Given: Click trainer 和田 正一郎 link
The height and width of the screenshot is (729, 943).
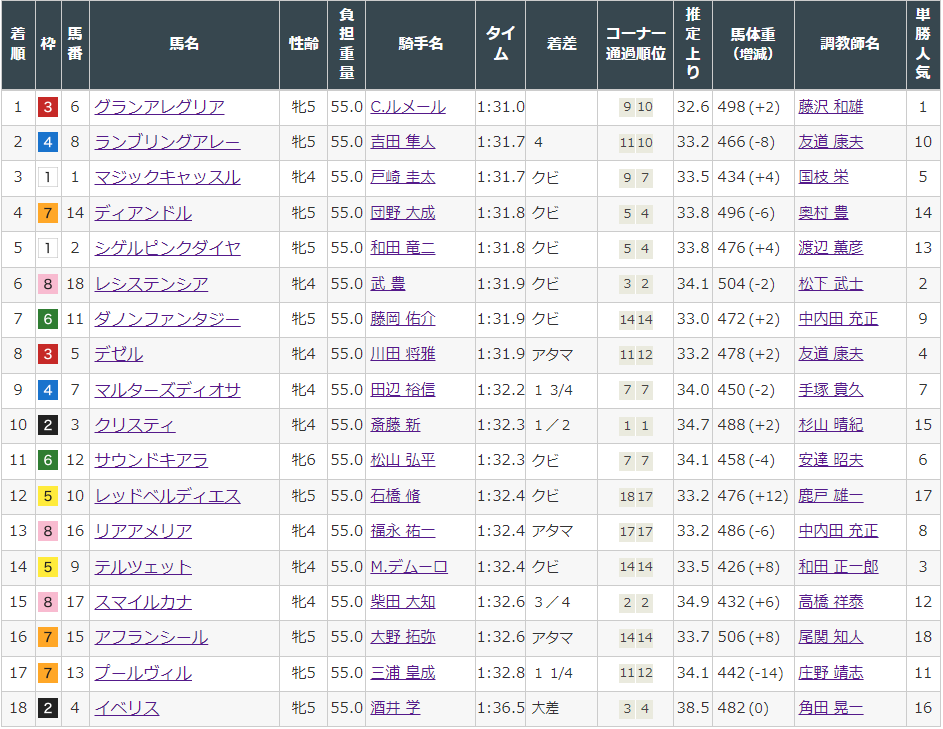Looking at the screenshot, I should point(838,567).
